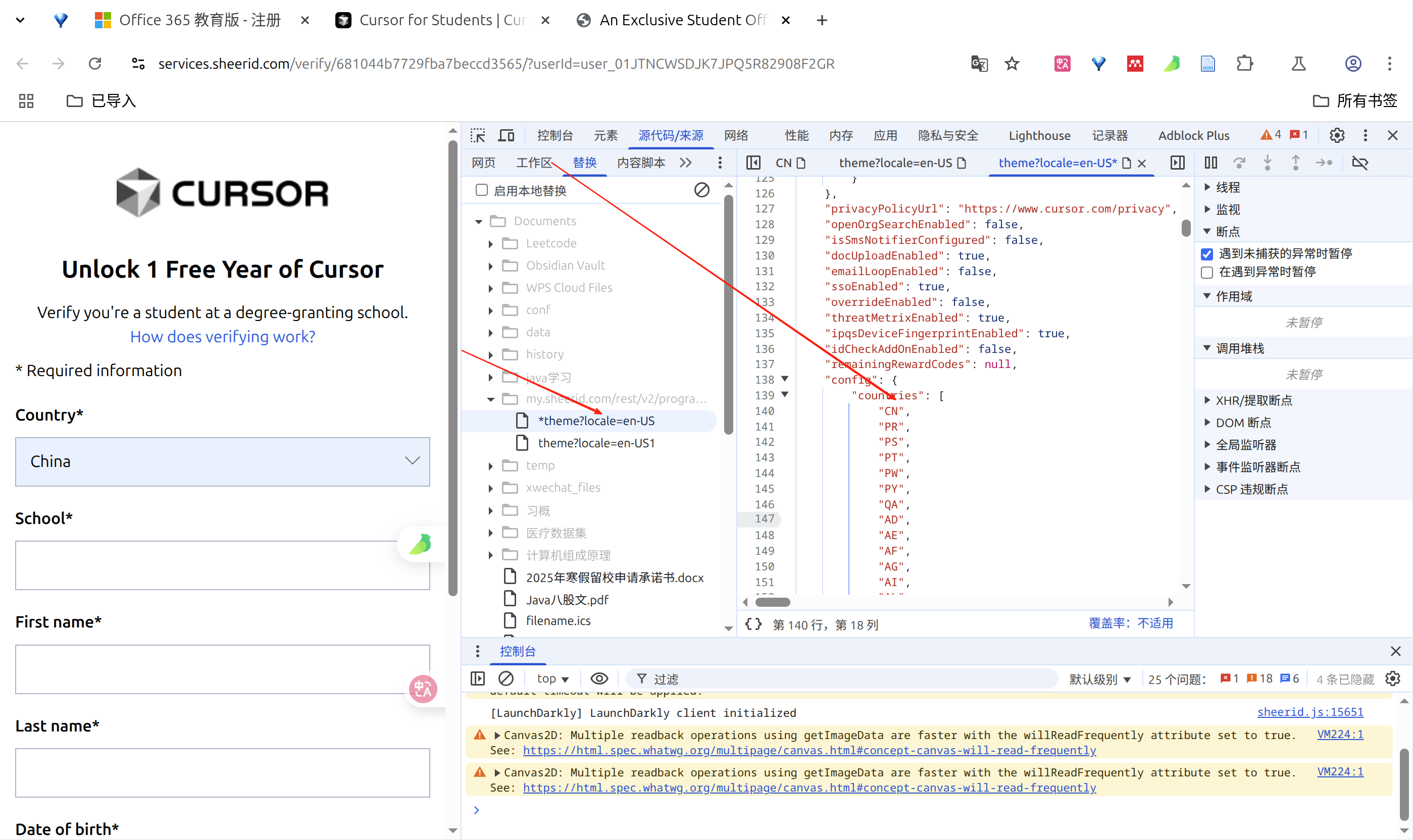Click the step icon in debugger toolbar
Viewport: 1413px width, 840px height.
click(x=1324, y=163)
